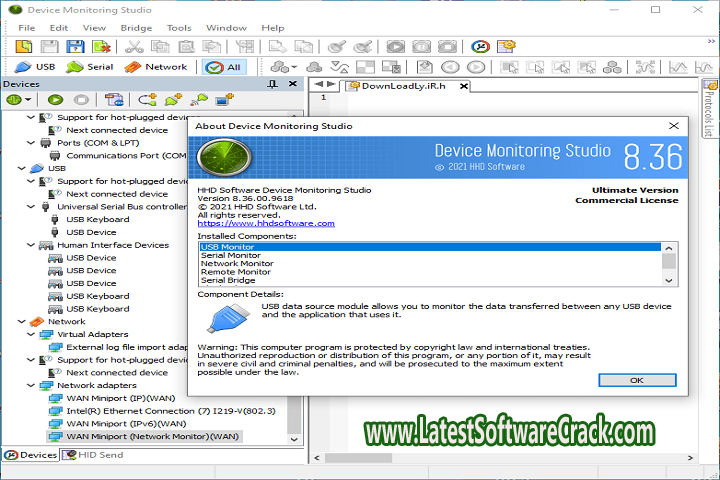Open the Bridge menu
720x480 pixels.
(136, 28)
